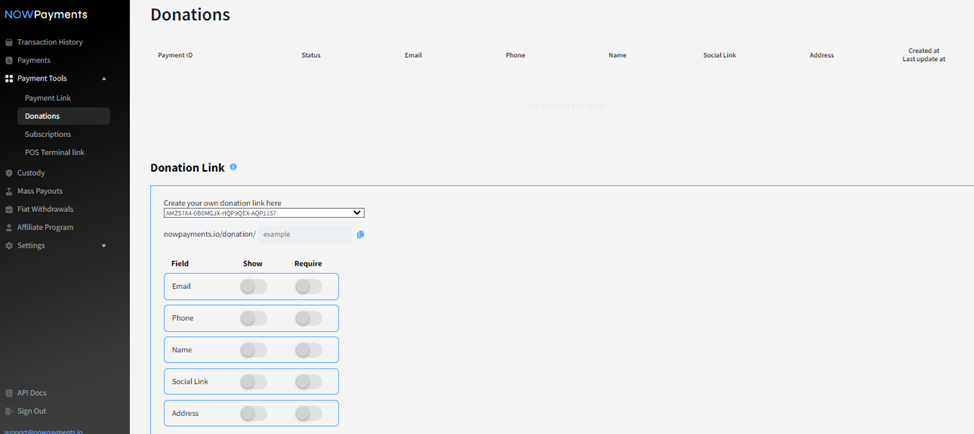This screenshot has height=434, width=974.
Task: Click the NOWPayments logo
Action: pyautogui.click(x=46, y=14)
